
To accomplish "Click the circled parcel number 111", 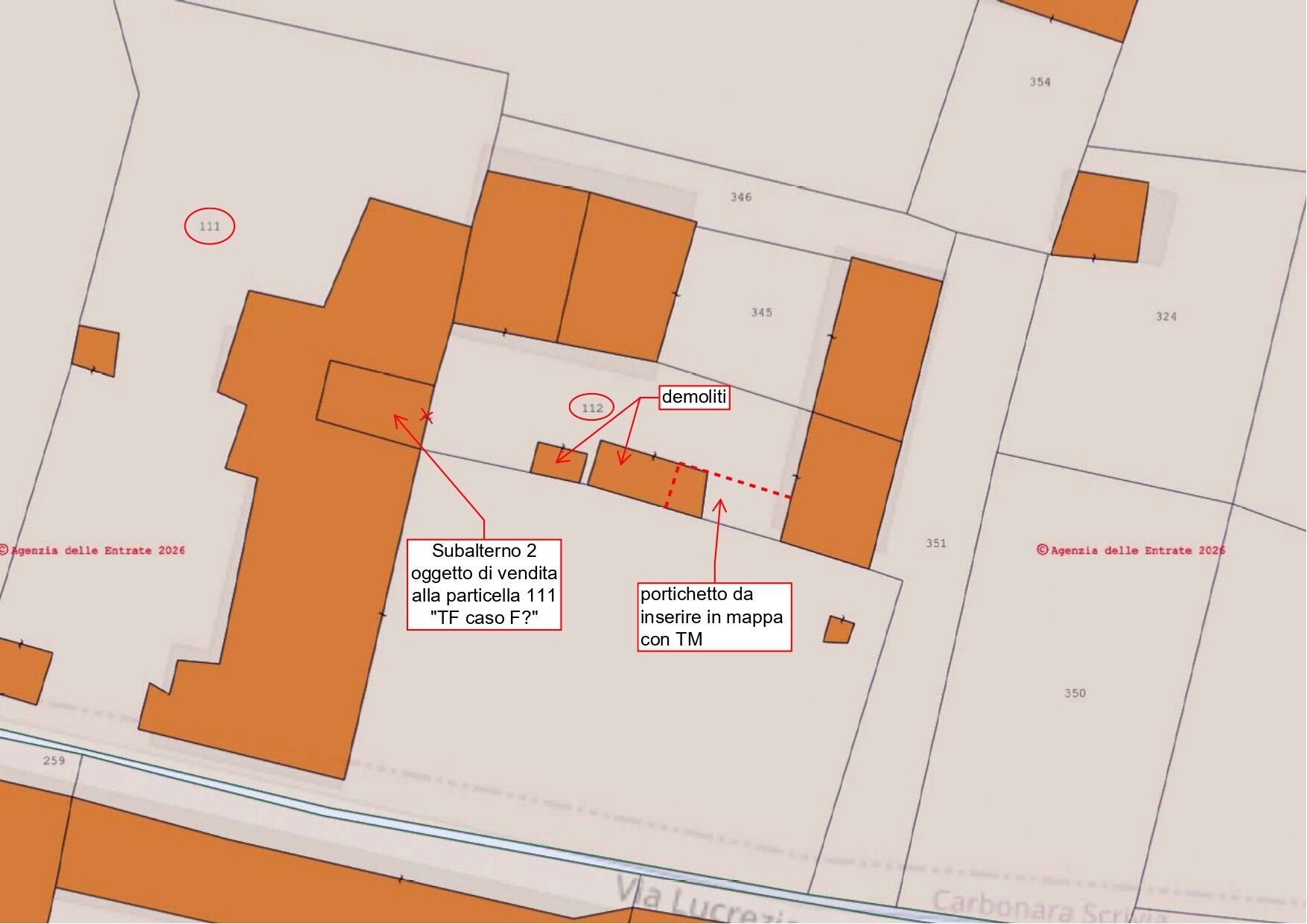I will (x=209, y=226).
